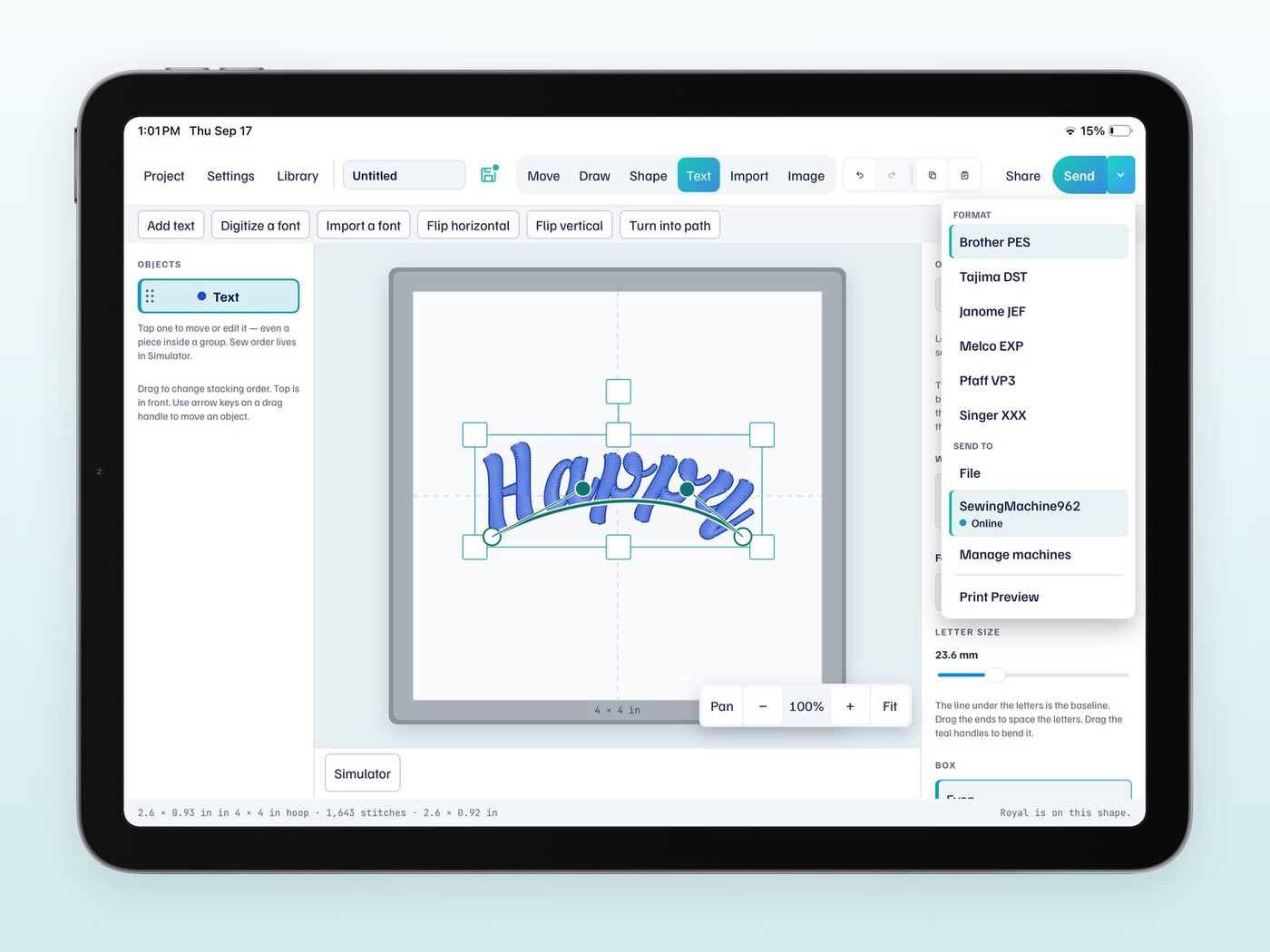The width and height of the screenshot is (1270, 952).
Task: Open the Library menu
Action: click(x=298, y=176)
